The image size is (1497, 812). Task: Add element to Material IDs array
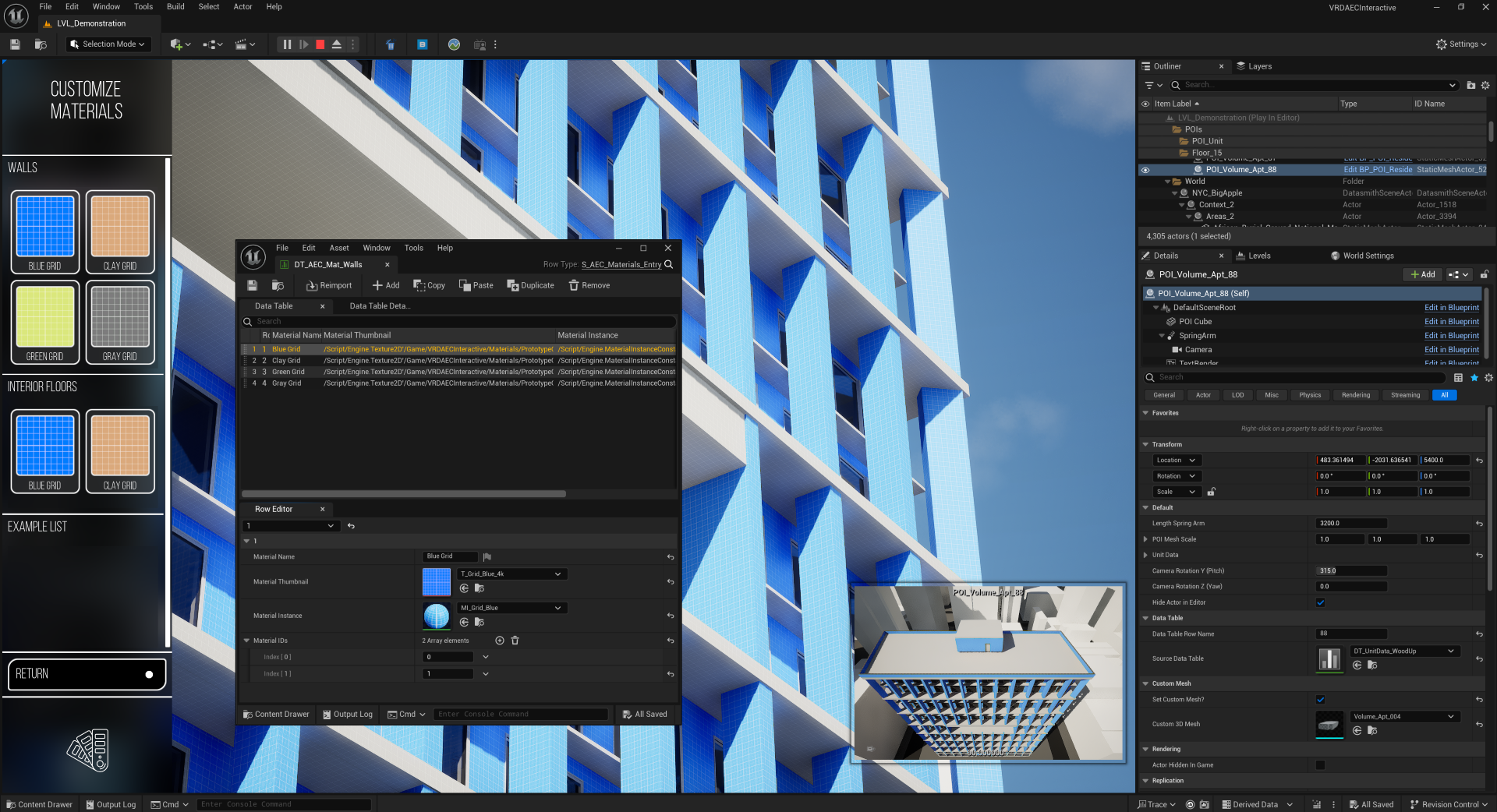(x=500, y=641)
